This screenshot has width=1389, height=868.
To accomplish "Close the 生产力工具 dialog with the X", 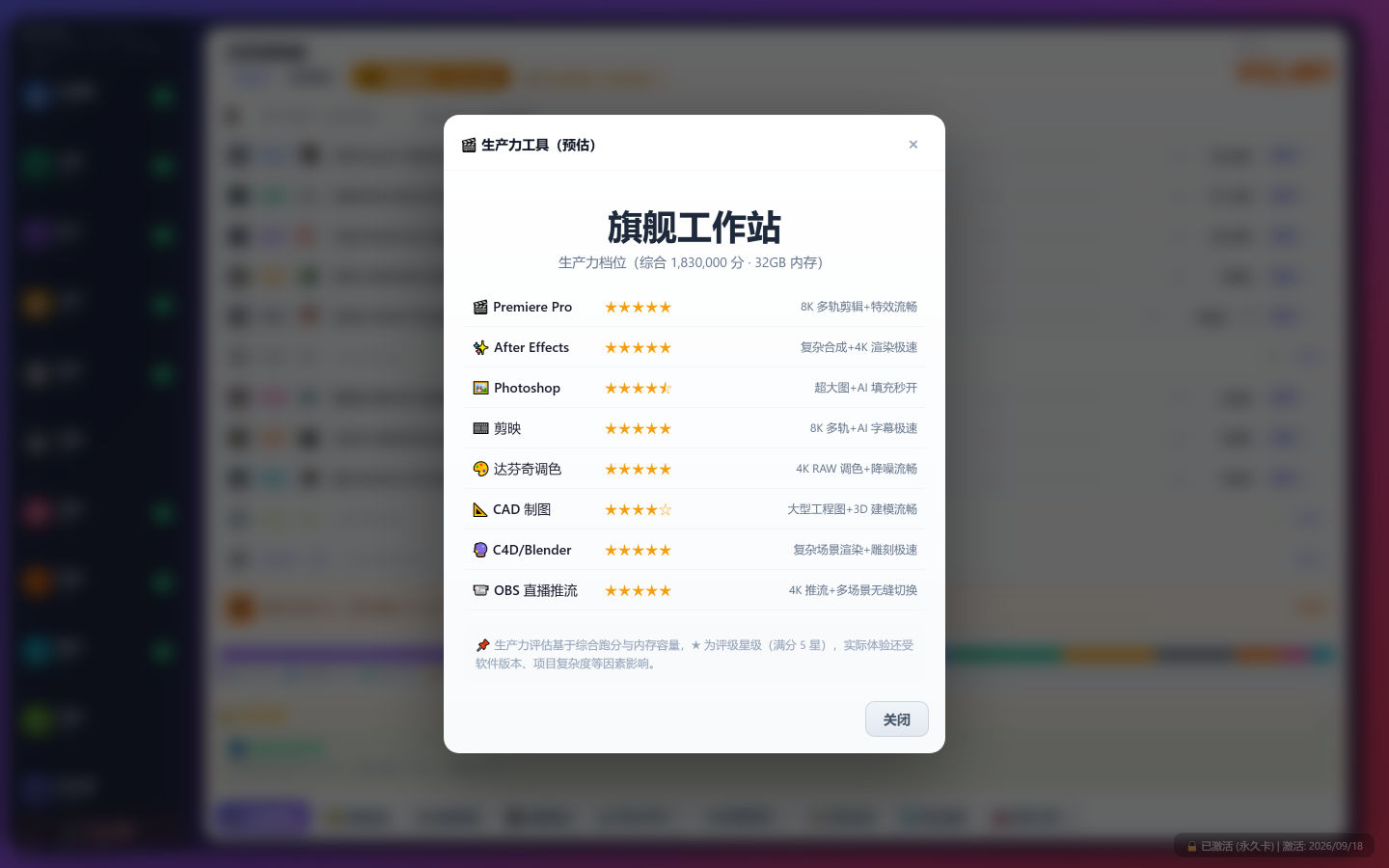I will tap(913, 145).
